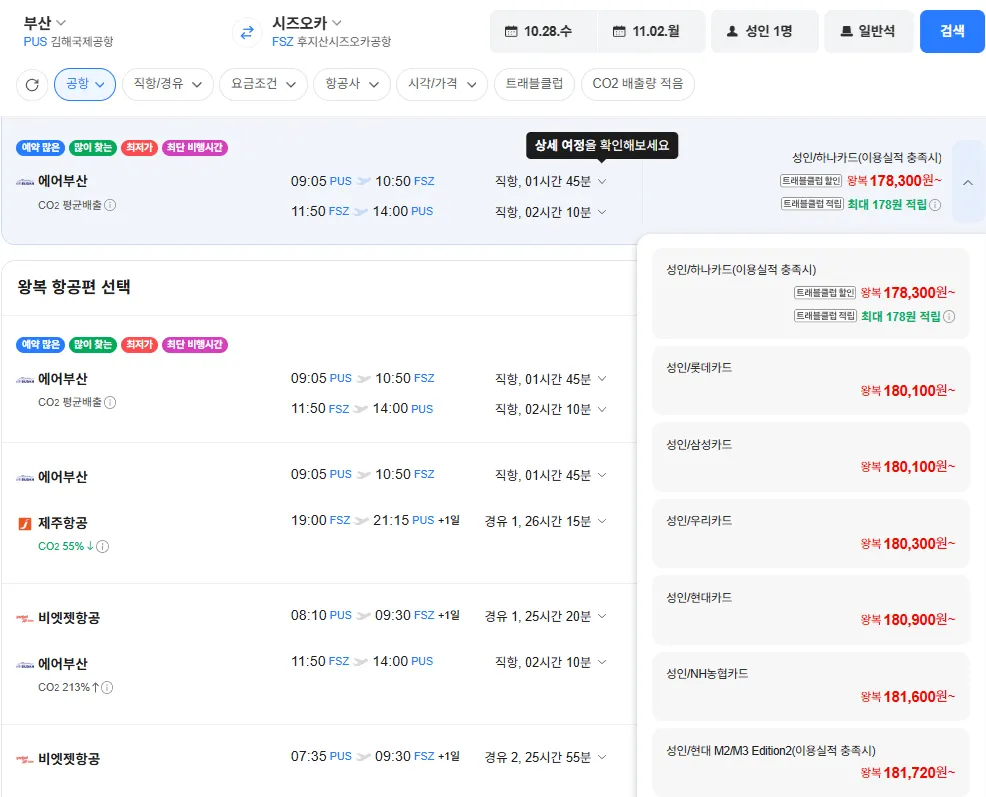The width and height of the screenshot is (986, 797).
Task: Click 최저가 badge in list's first result
Action: (139, 345)
